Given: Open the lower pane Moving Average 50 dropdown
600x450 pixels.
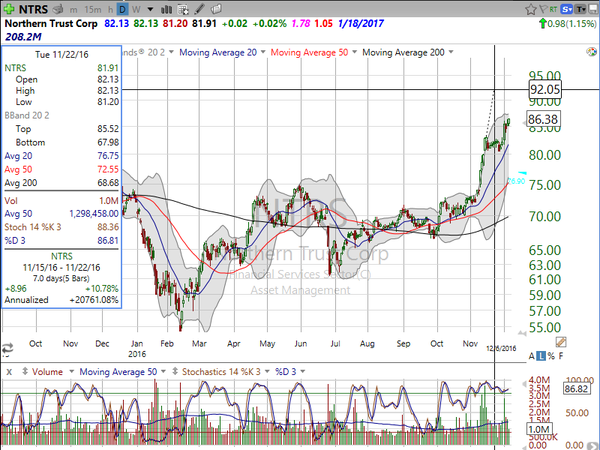Looking at the screenshot, I should point(163,371).
